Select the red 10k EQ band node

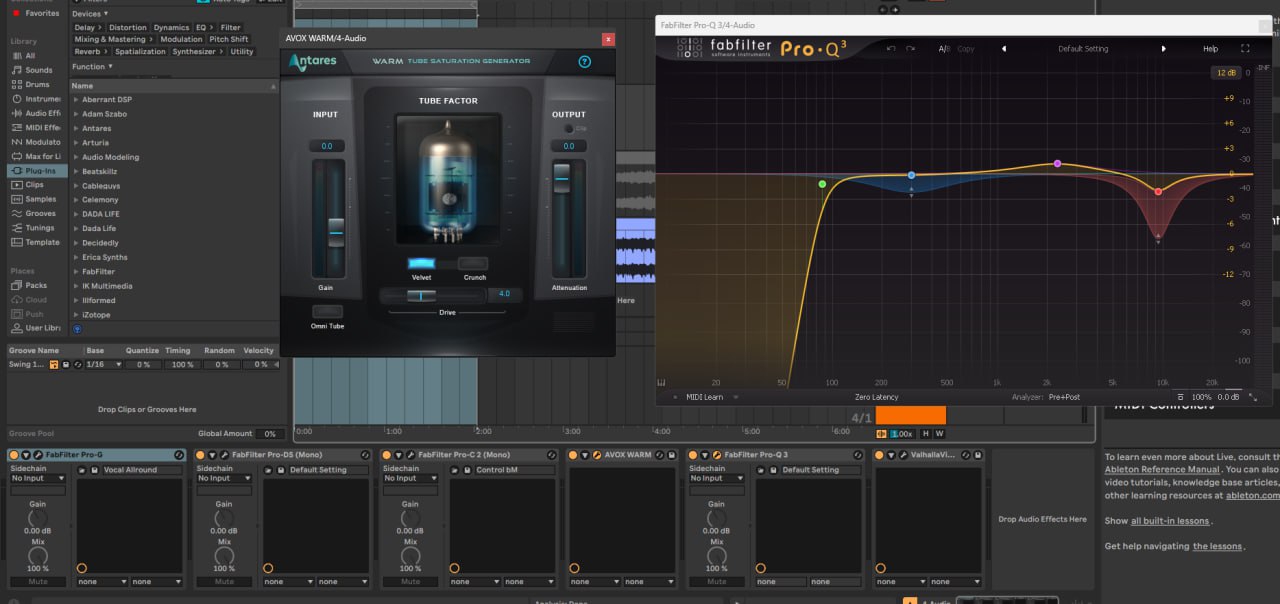(1158, 191)
